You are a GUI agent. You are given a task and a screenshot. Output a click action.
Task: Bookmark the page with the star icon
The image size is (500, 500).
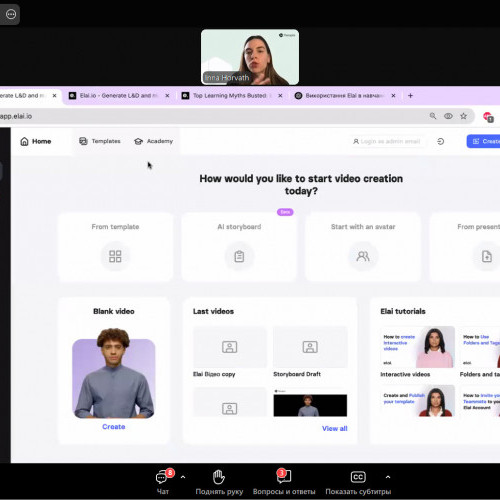click(463, 116)
